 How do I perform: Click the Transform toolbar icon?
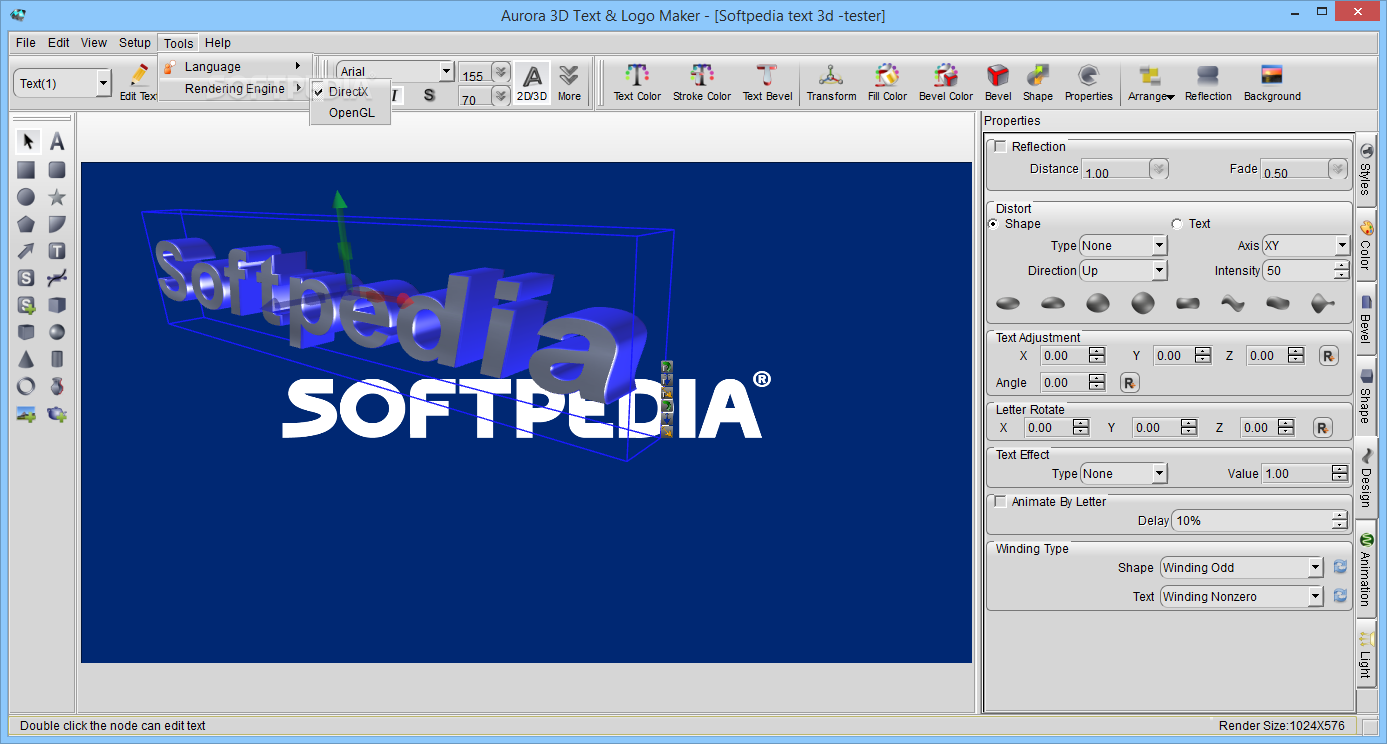coord(832,82)
